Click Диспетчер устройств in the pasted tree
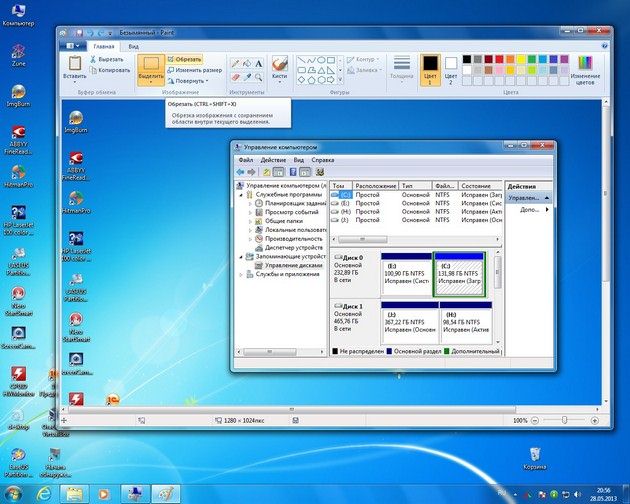This screenshot has width=630, height=504. [x=294, y=248]
